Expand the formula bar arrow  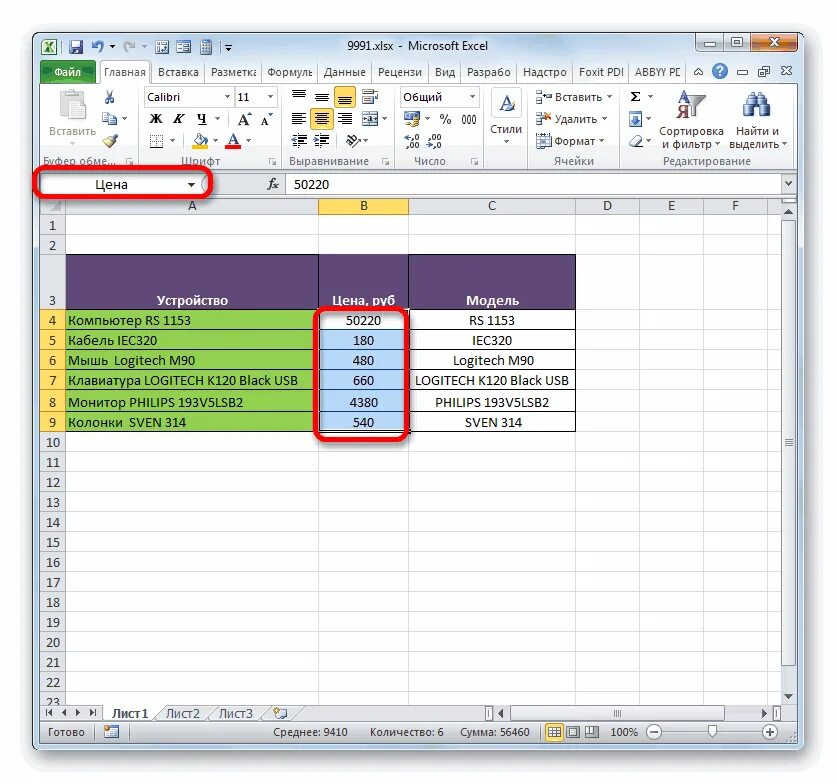tap(788, 184)
